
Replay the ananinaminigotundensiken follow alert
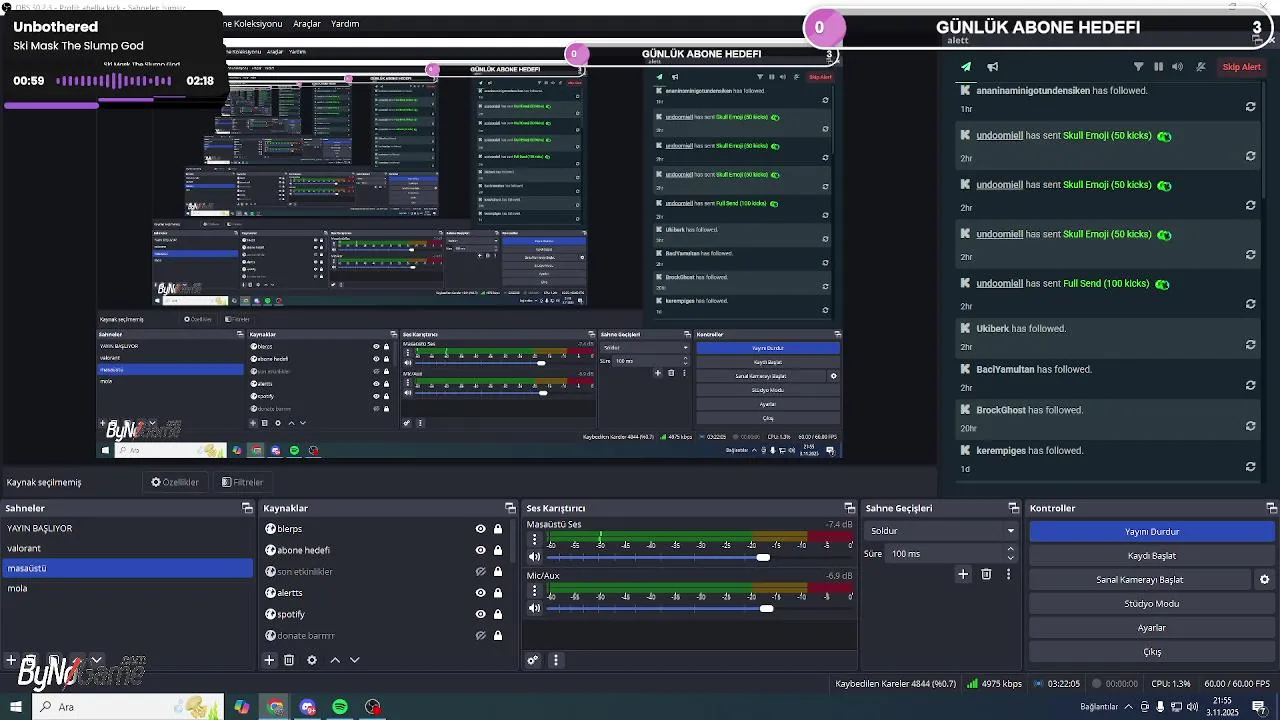1250,107
